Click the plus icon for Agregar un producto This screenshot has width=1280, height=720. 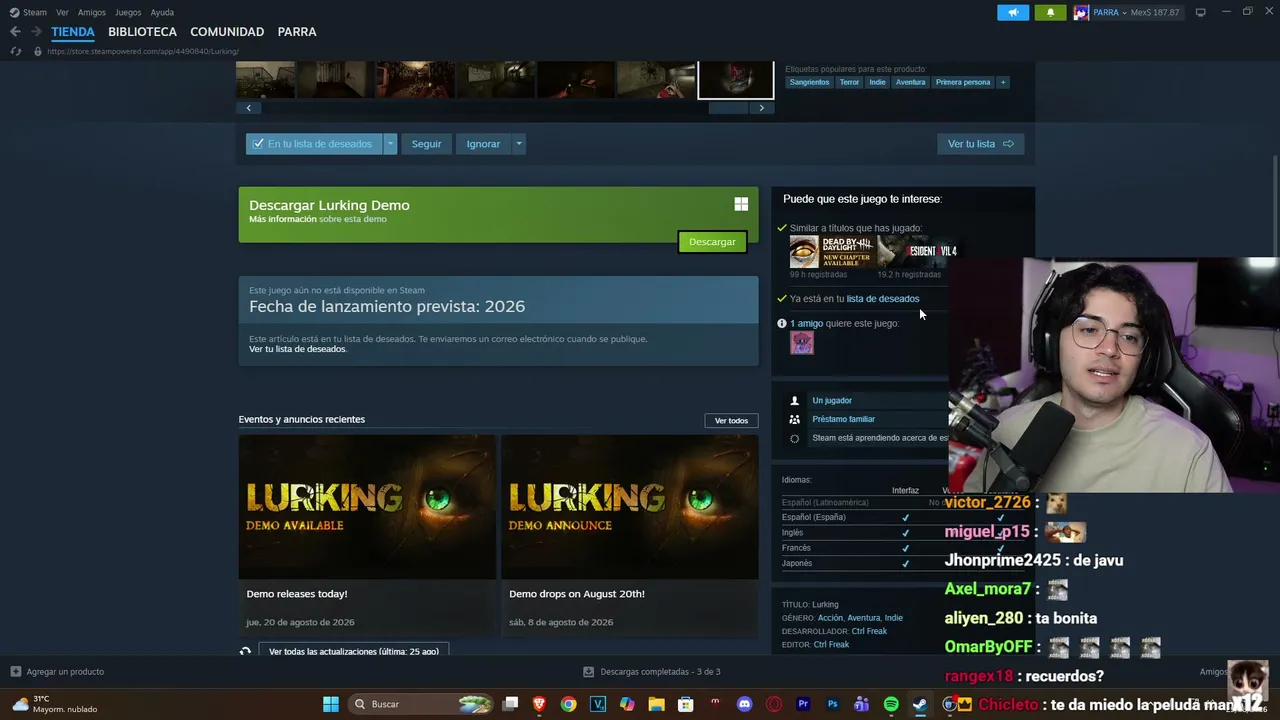[15, 672]
